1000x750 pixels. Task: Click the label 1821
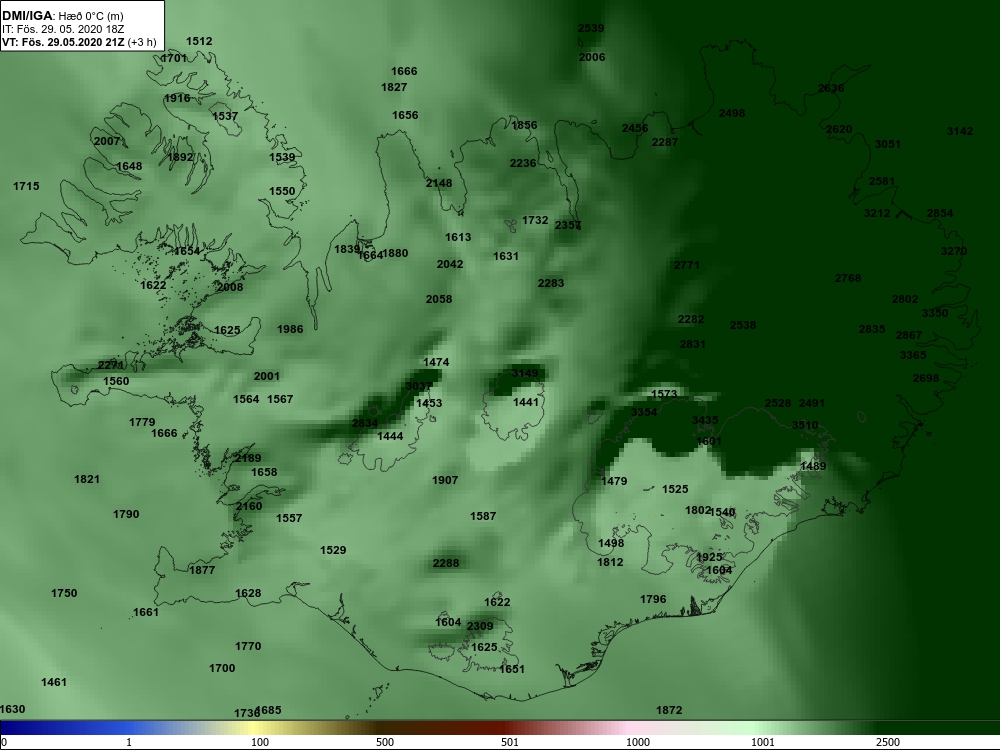[87, 480]
